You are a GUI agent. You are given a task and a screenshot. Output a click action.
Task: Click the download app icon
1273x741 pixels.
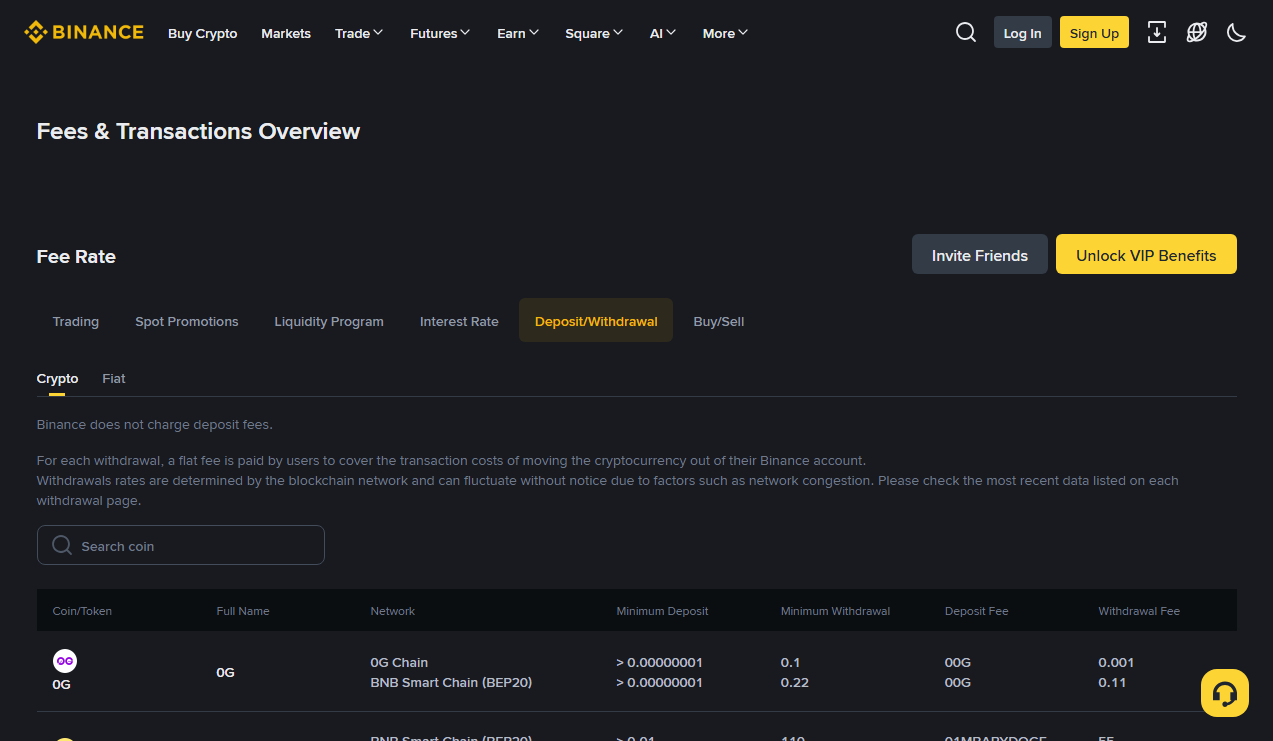pyautogui.click(x=1157, y=33)
